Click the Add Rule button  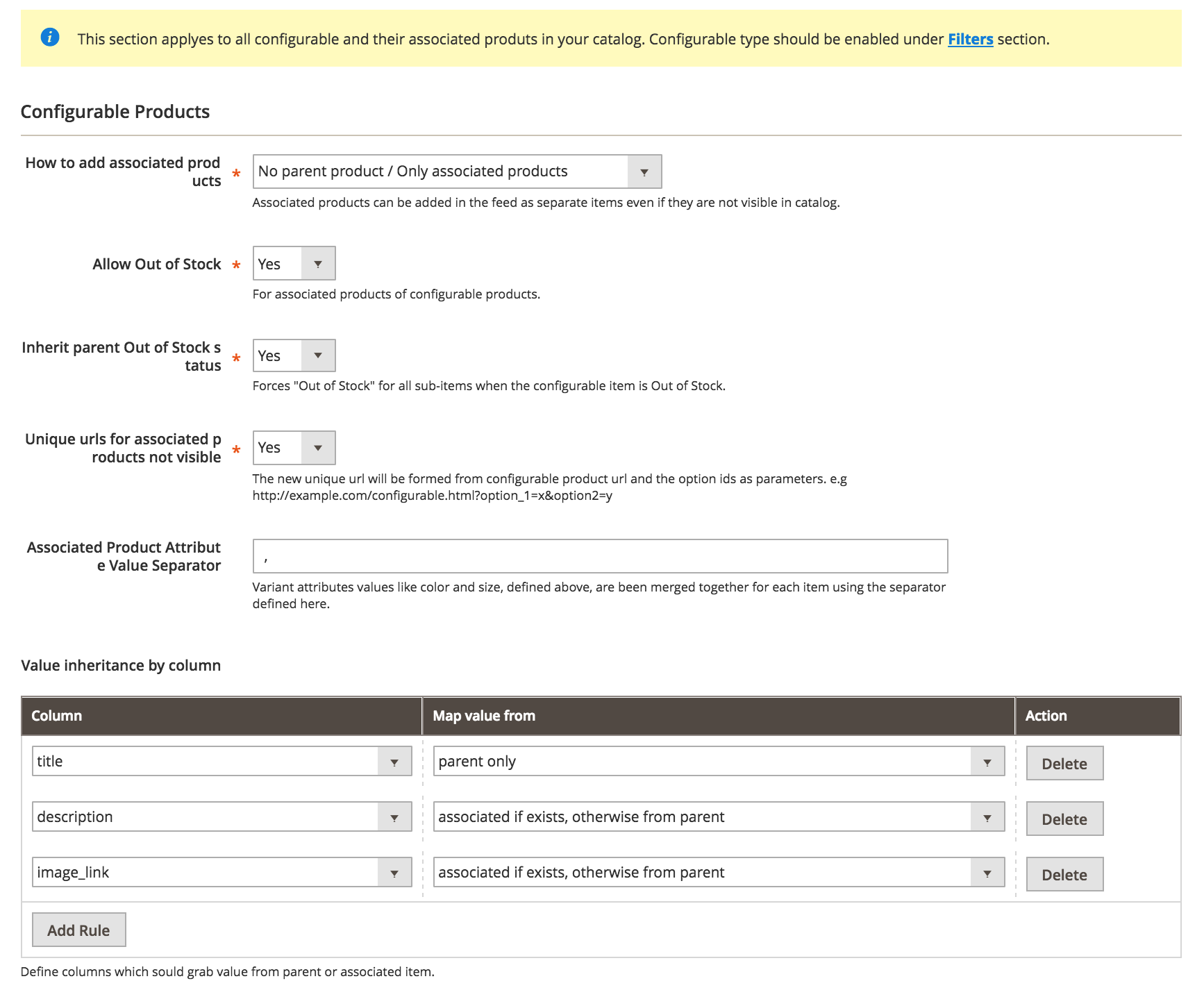pyautogui.click(x=78, y=930)
